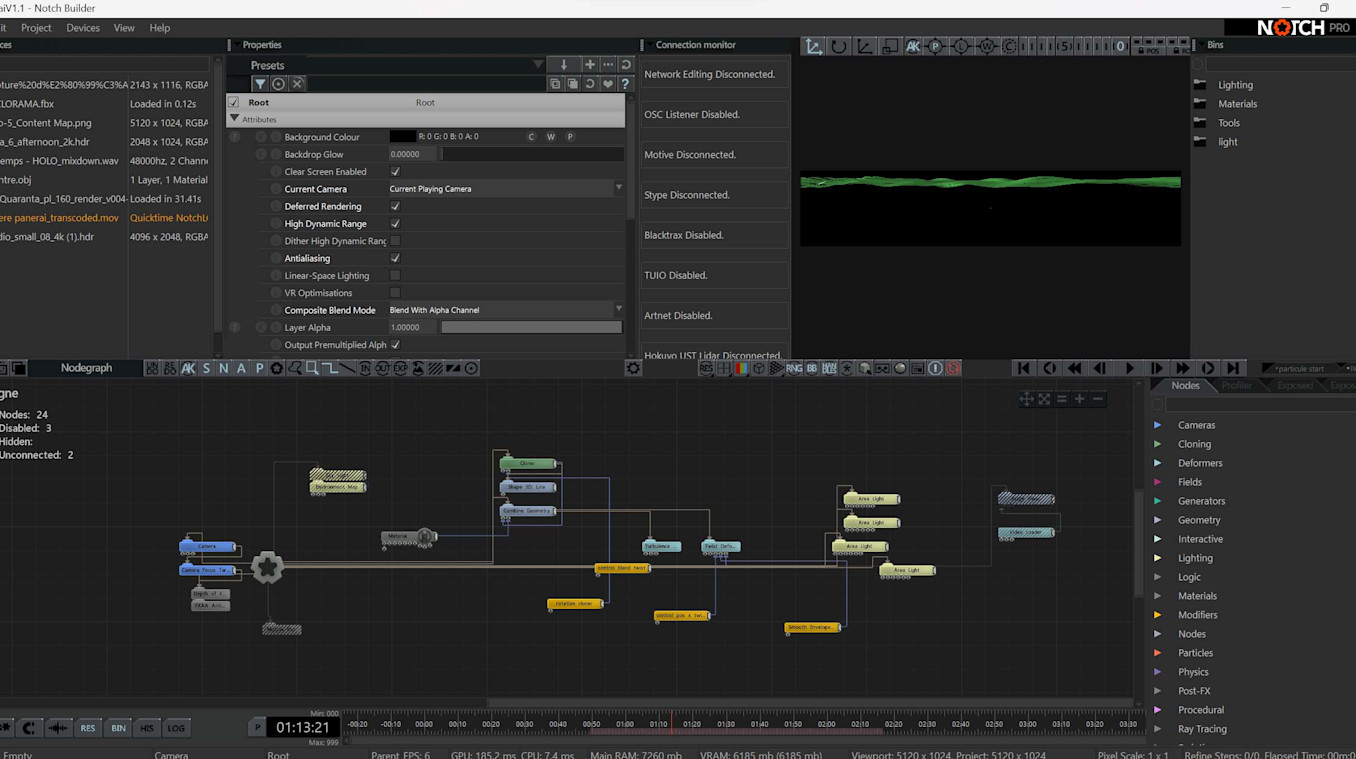Expand the Deformers node category
This screenshot has width=1356, height=759.
[1158, 463]
